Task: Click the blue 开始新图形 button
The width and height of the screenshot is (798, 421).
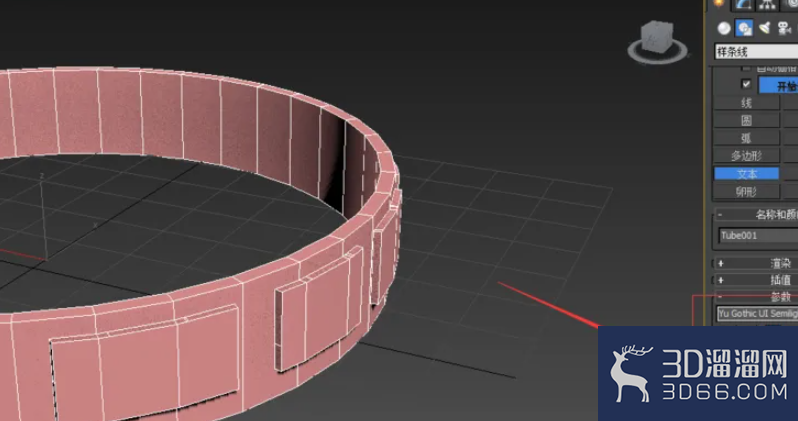Action: [778, 85]
